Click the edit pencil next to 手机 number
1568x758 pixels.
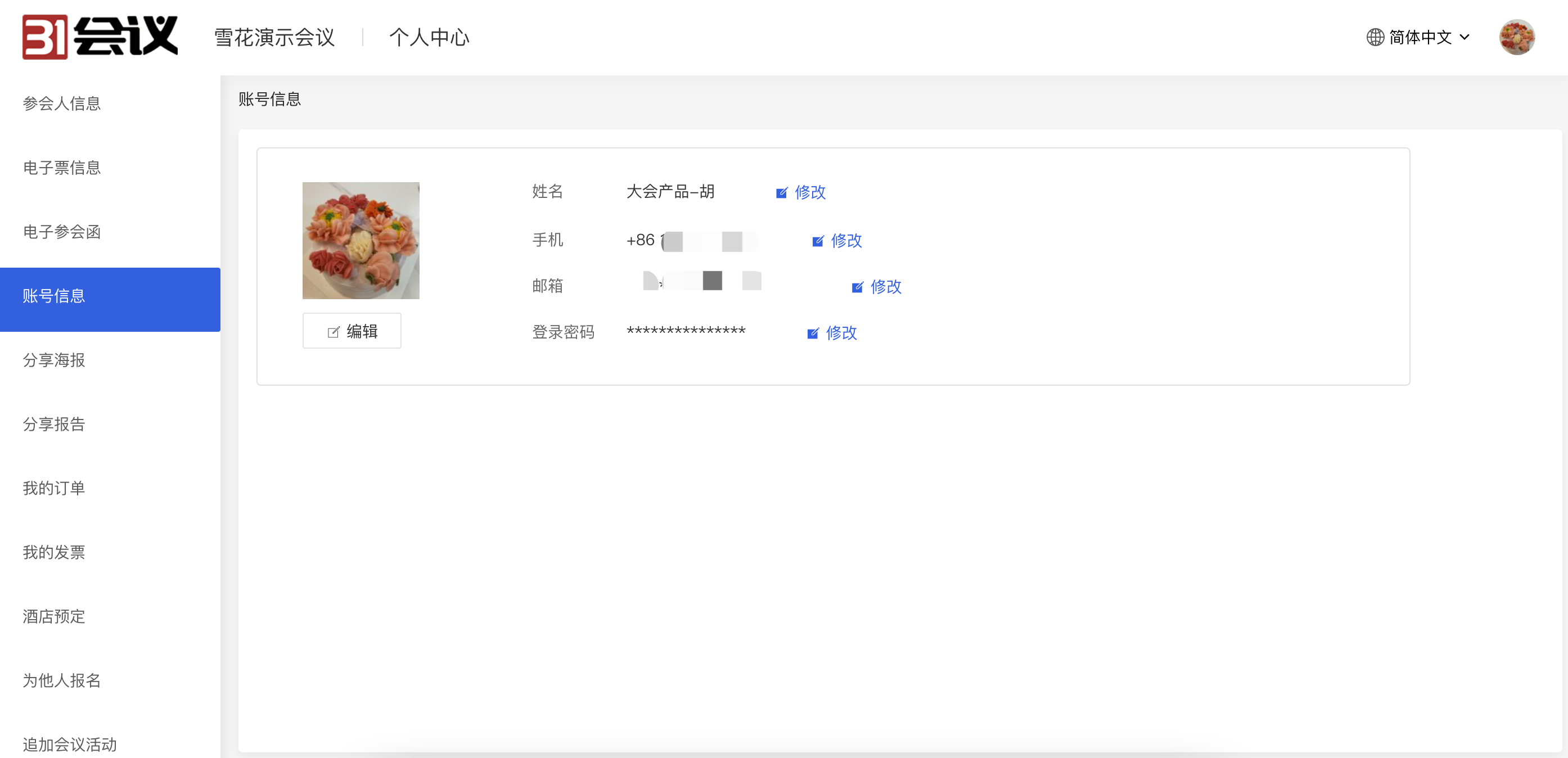(818, 241)
